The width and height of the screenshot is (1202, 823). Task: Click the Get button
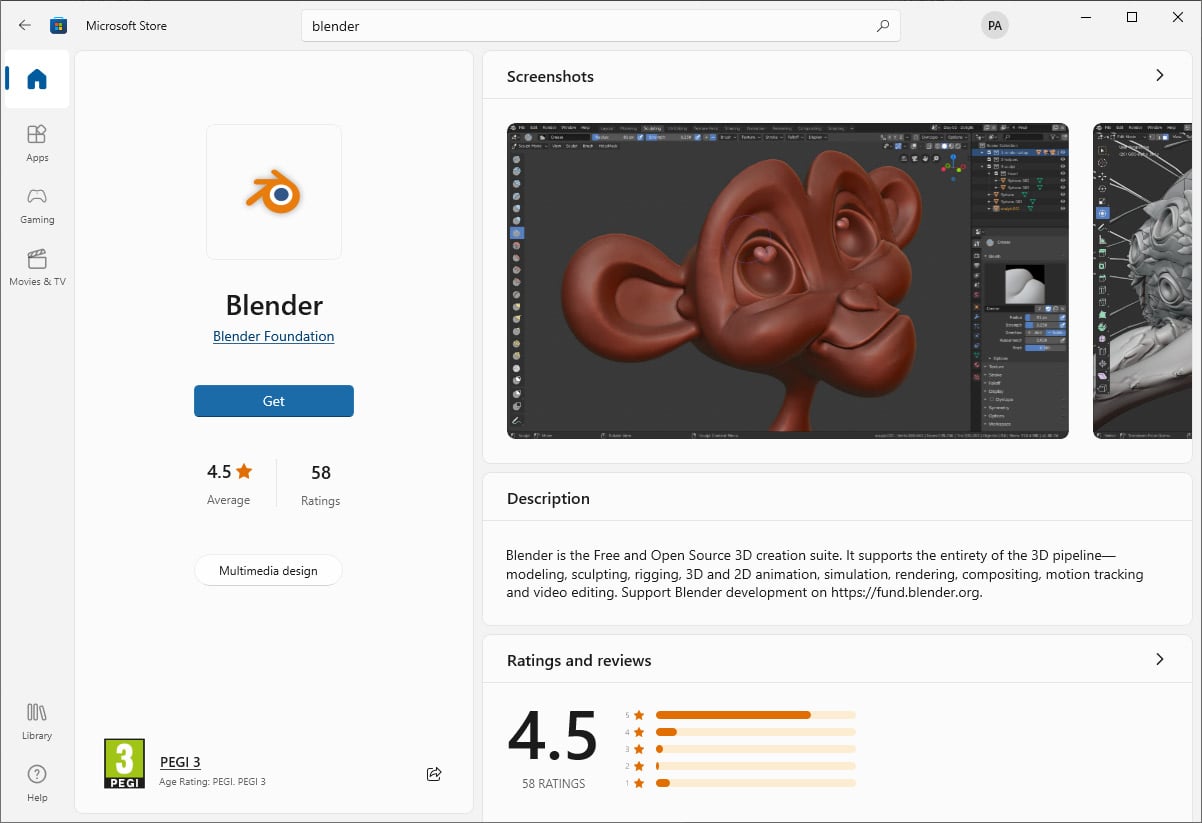pos(274,401)
